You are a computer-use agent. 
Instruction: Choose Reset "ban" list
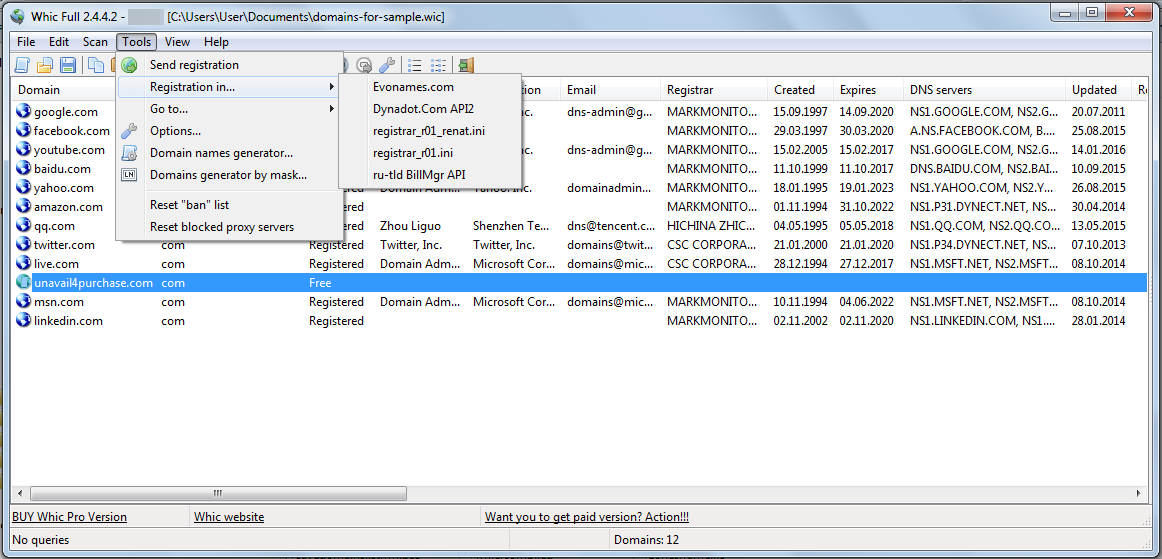pyautogui.click(x=189, y=205)
